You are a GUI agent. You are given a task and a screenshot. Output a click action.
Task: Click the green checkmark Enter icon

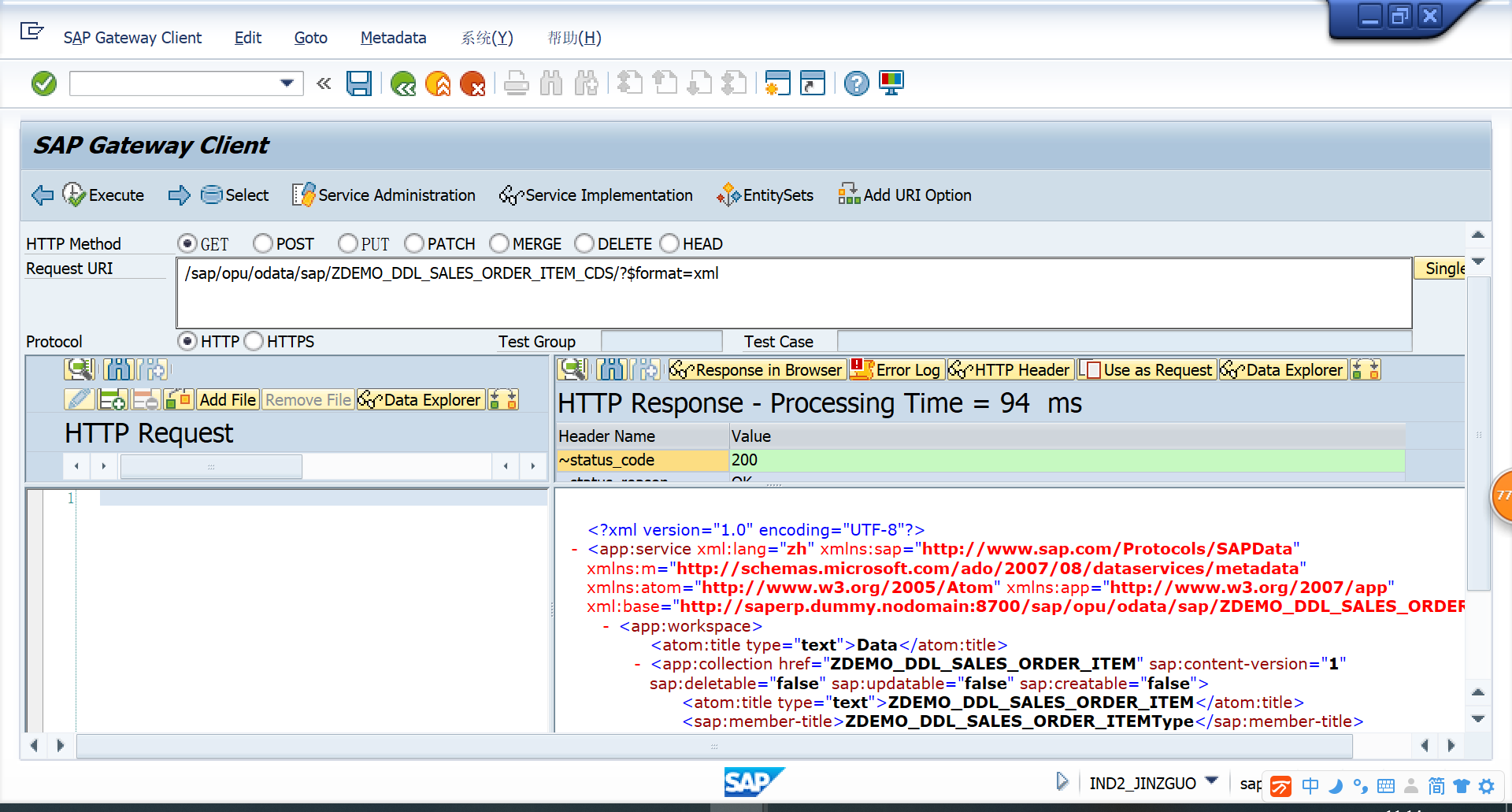[44, 83]
